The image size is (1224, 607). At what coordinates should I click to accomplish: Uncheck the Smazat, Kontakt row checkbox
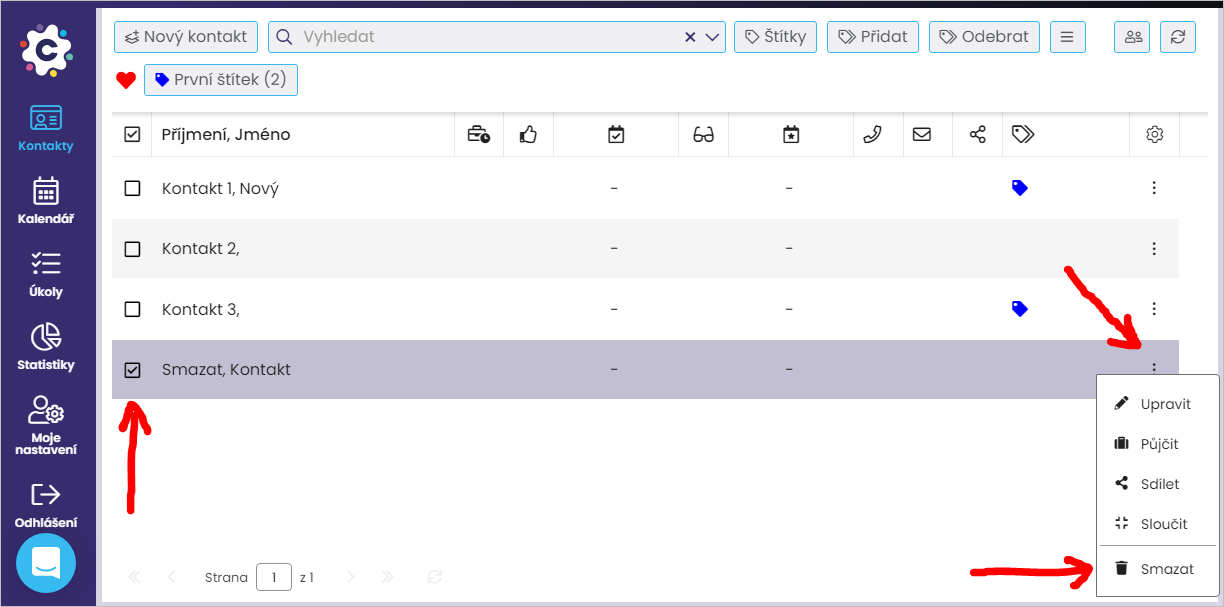132,370
